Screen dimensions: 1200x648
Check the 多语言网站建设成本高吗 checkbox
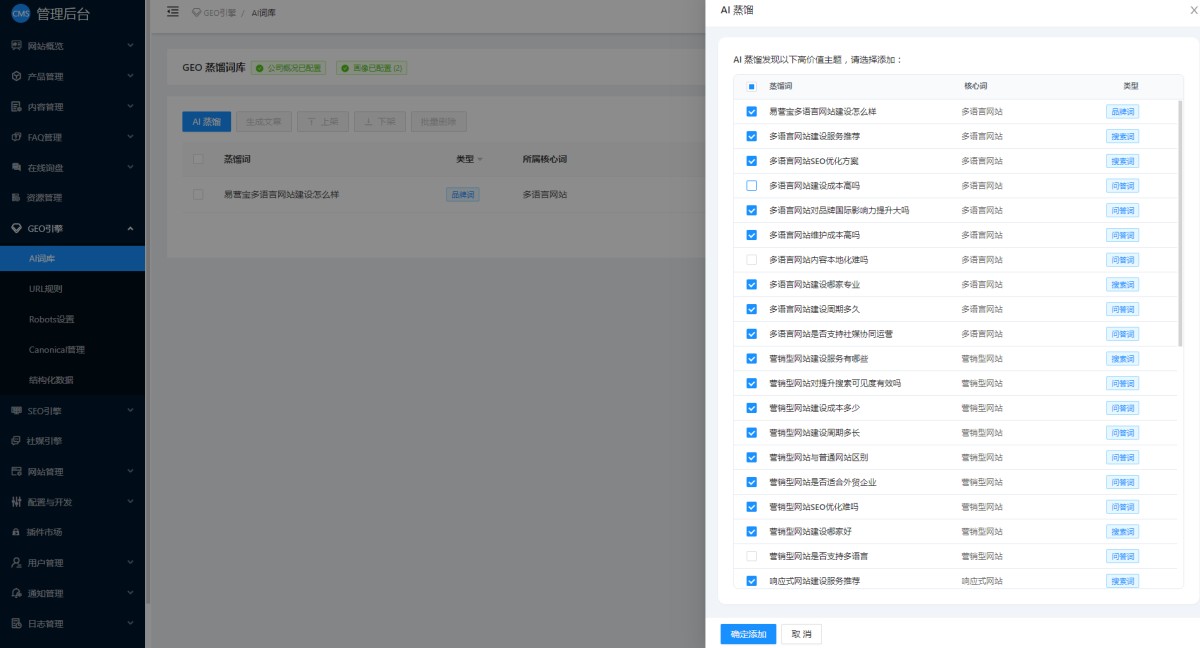pyautogui.click(x=751, y=186)
